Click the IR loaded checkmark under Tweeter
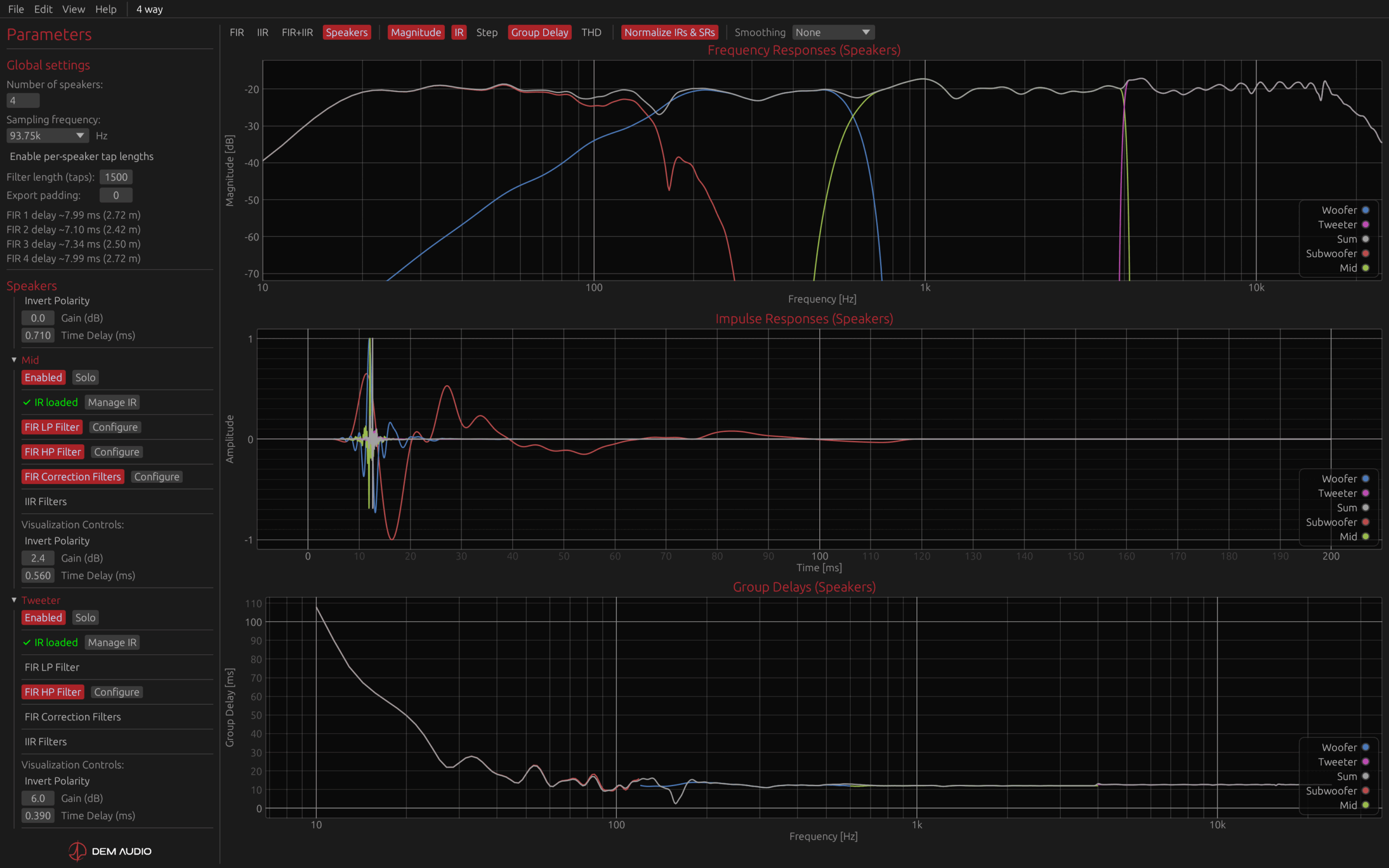Viewport: 1389px width, 868px height. coord(27,642)
